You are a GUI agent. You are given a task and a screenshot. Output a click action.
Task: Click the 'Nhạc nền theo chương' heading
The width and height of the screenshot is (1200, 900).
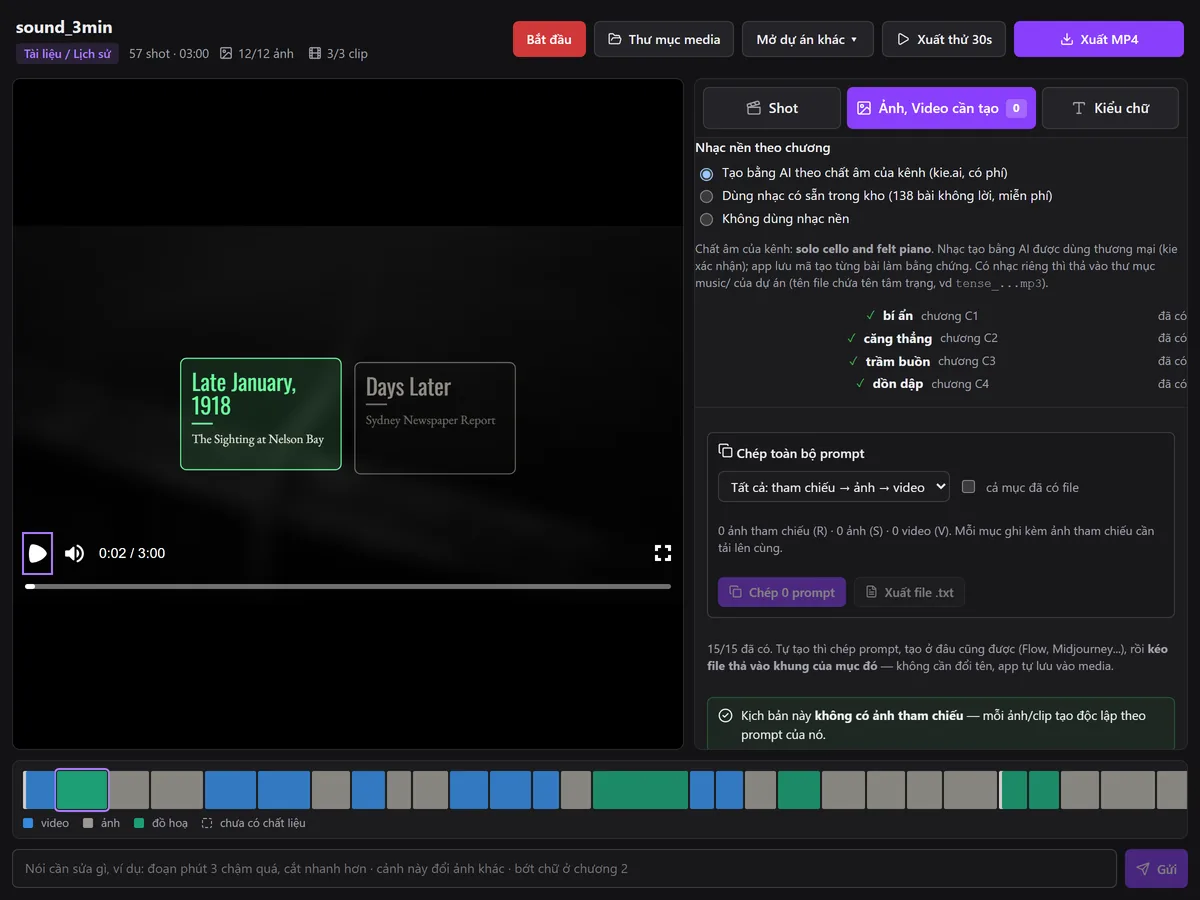click(x=763, y=148)
